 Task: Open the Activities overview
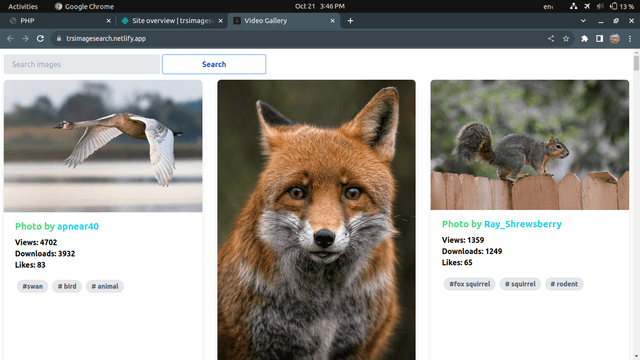tap(23, 6)
